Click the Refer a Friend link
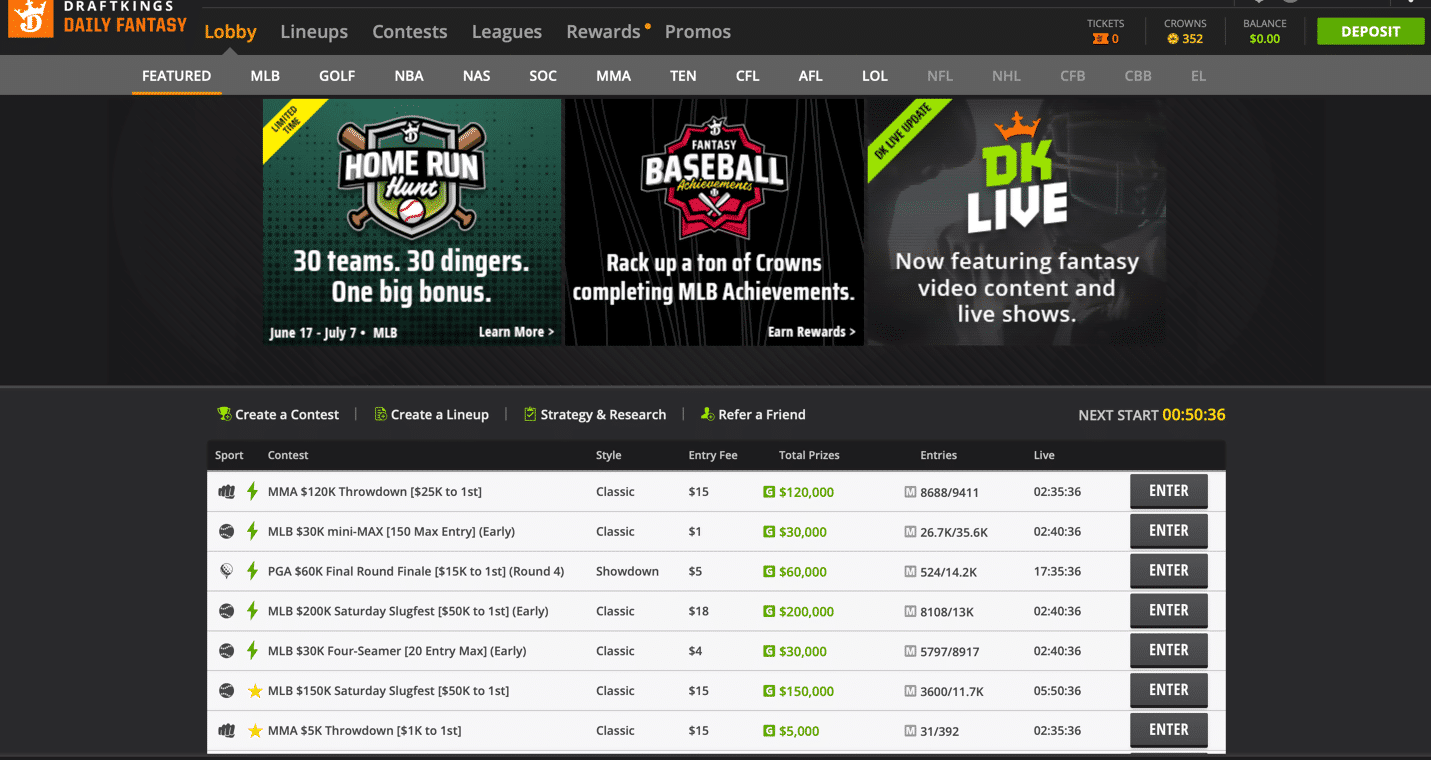Image resolution: width=1431 pixels, height=760 pixels. [x=761, y=414]
